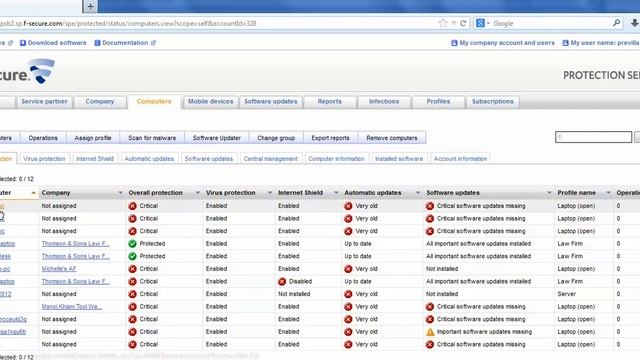Click the red Disabled Internet Shield icon
The width and height of the screenshot is (640, 360).
[282, 282]
